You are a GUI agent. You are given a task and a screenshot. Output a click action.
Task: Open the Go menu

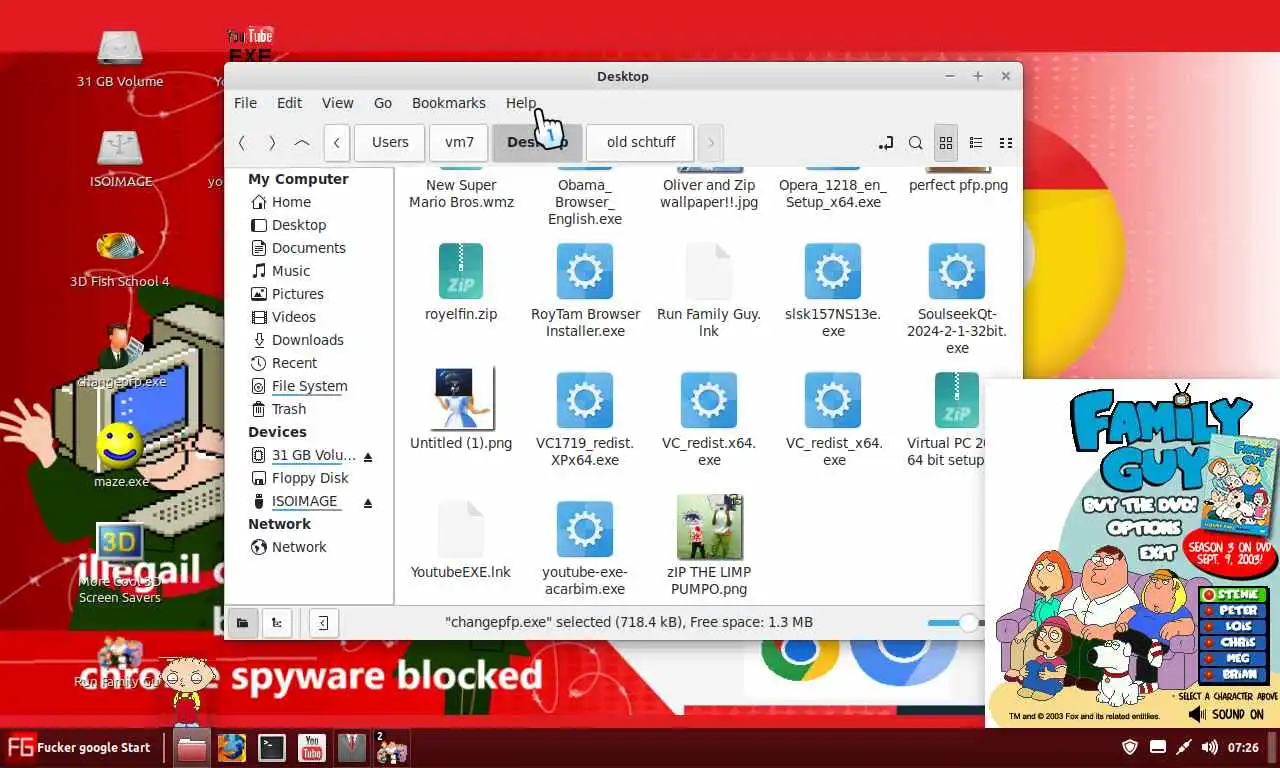pyautogui.click(x=383, y=103)
